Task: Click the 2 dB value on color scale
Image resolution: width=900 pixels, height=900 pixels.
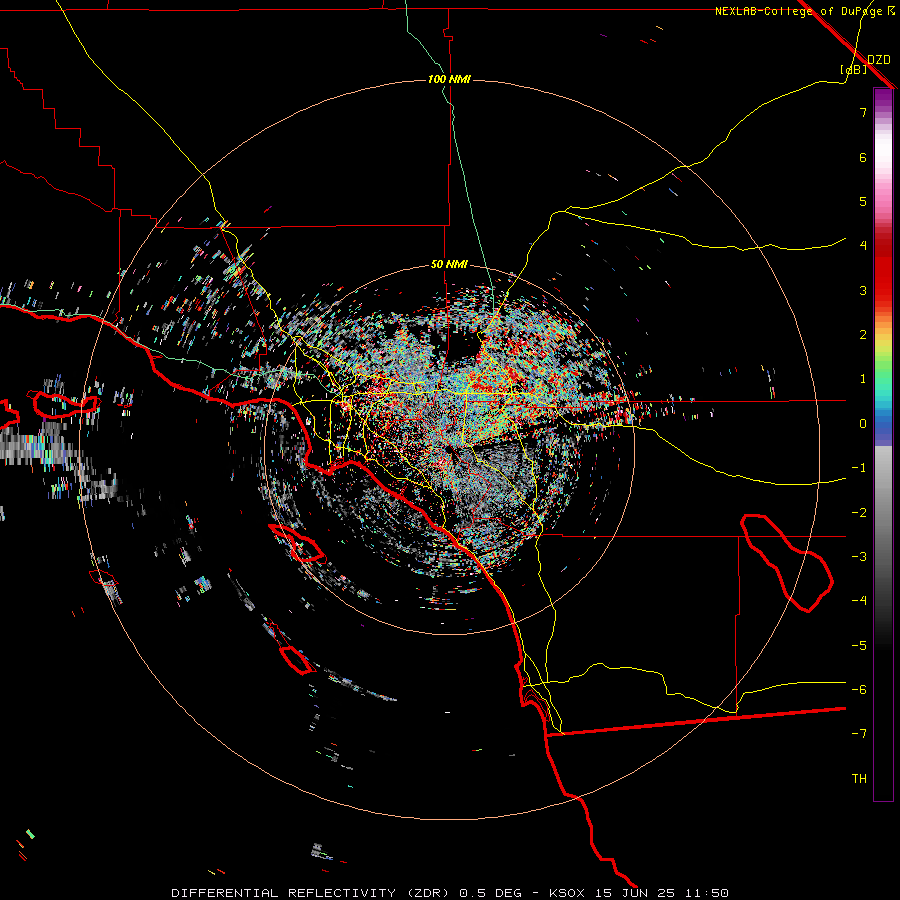Action: pyautogui.click(x=863, y=335)
